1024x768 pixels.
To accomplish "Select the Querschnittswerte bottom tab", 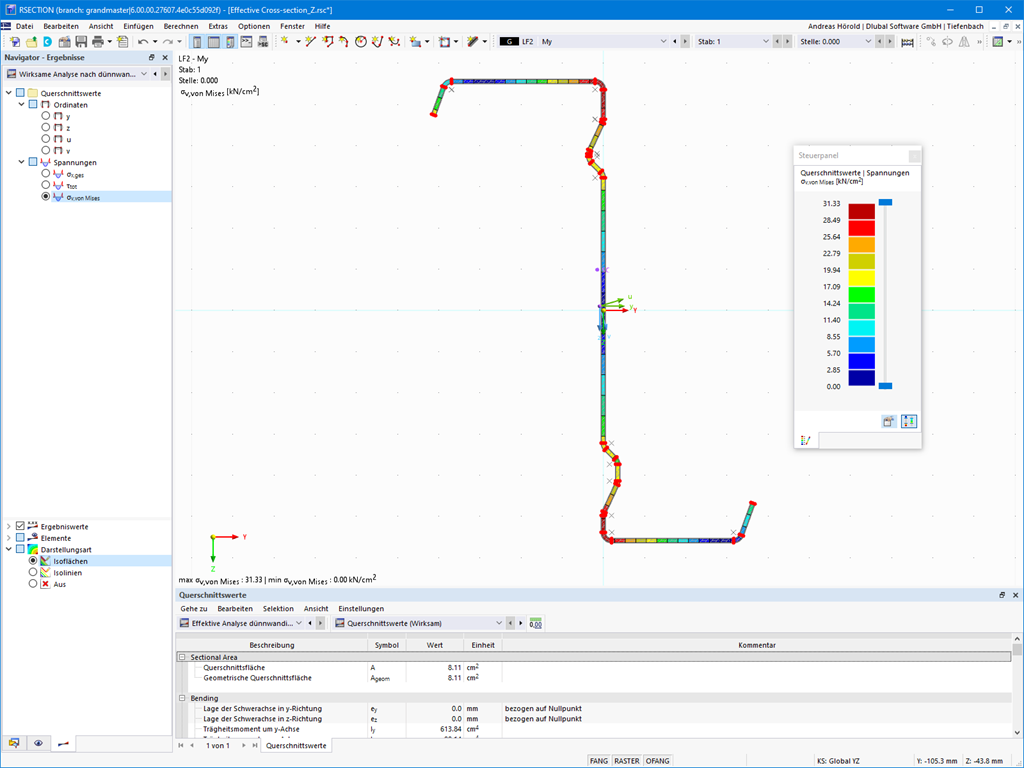I will tap(296, 745).
